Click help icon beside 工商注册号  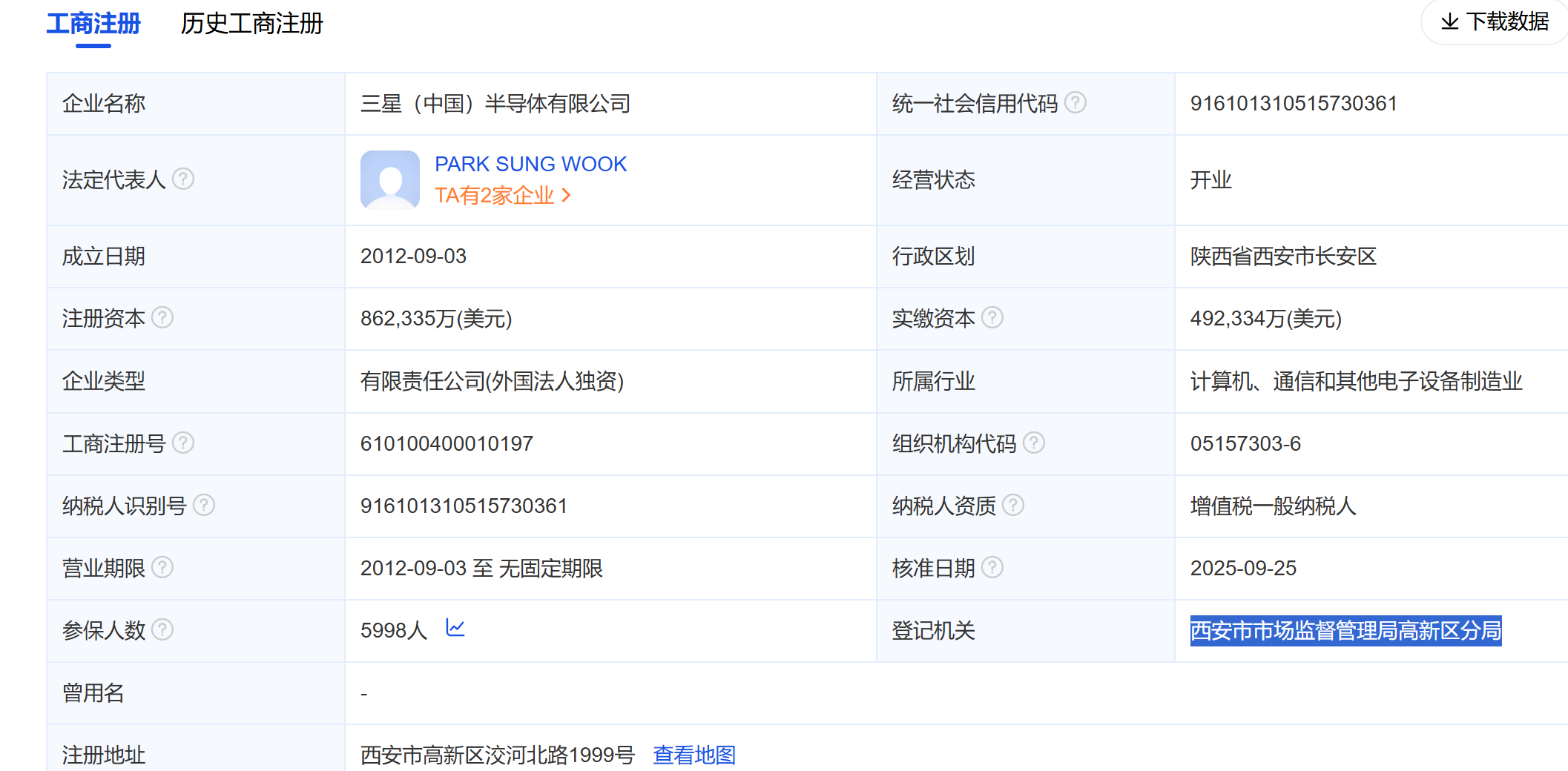(x=183, y=443)
